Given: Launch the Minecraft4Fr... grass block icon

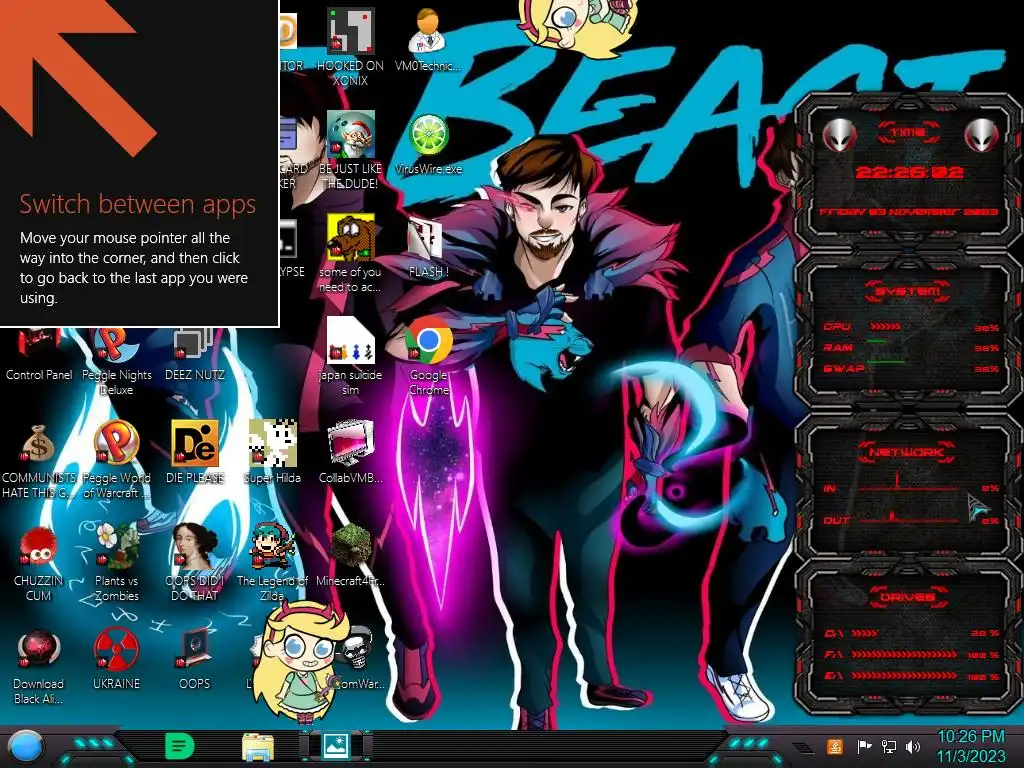Looking at the screenshot, I should (350, 555).
